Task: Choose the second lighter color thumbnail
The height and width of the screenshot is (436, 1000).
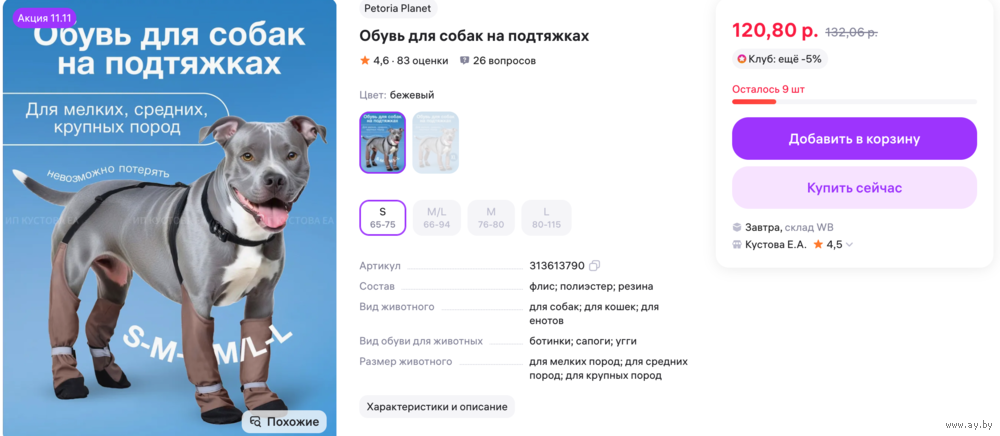Action: point(436,142)
